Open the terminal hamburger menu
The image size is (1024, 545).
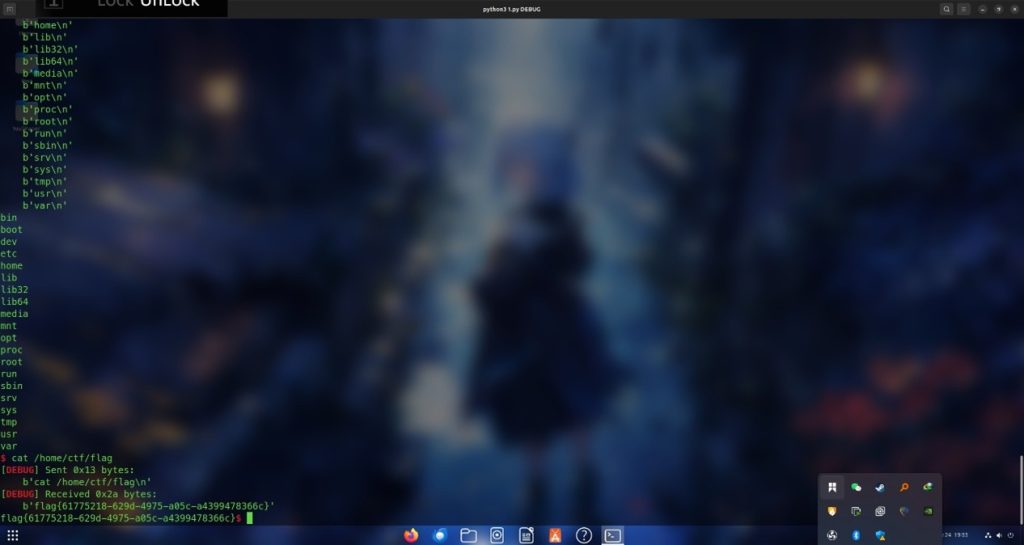(964, 9)
